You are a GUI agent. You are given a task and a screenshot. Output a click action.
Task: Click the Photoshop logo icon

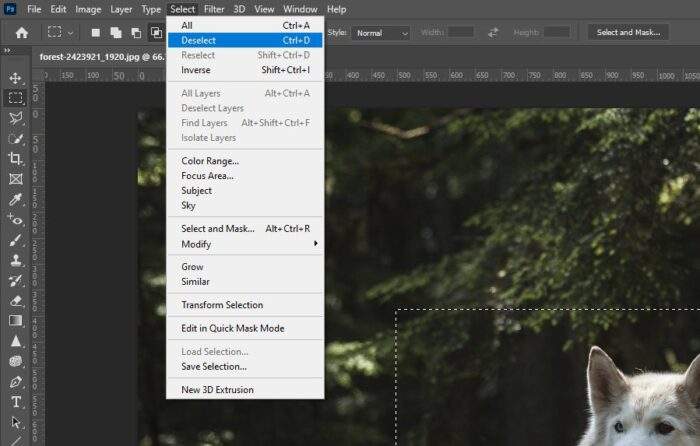click(10, 9)
